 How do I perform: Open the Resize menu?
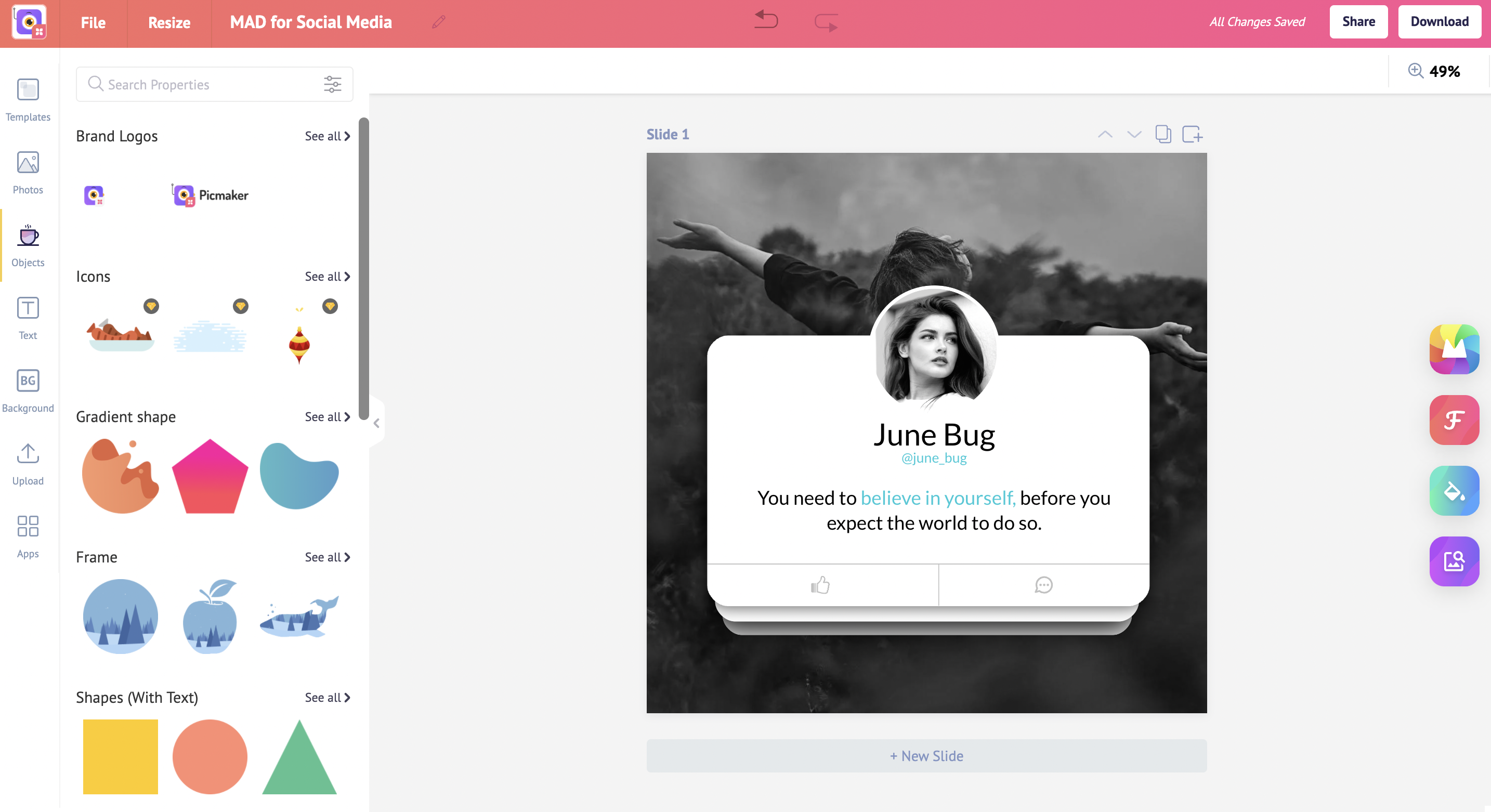169,22
